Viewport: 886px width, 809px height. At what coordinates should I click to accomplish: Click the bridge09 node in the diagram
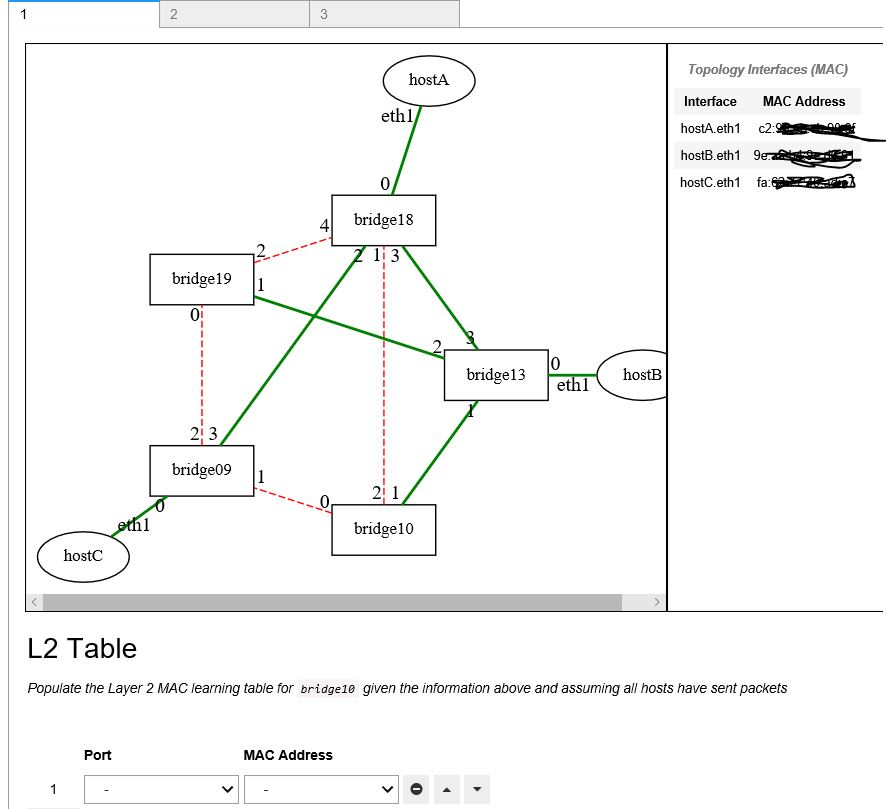[201, 470]
